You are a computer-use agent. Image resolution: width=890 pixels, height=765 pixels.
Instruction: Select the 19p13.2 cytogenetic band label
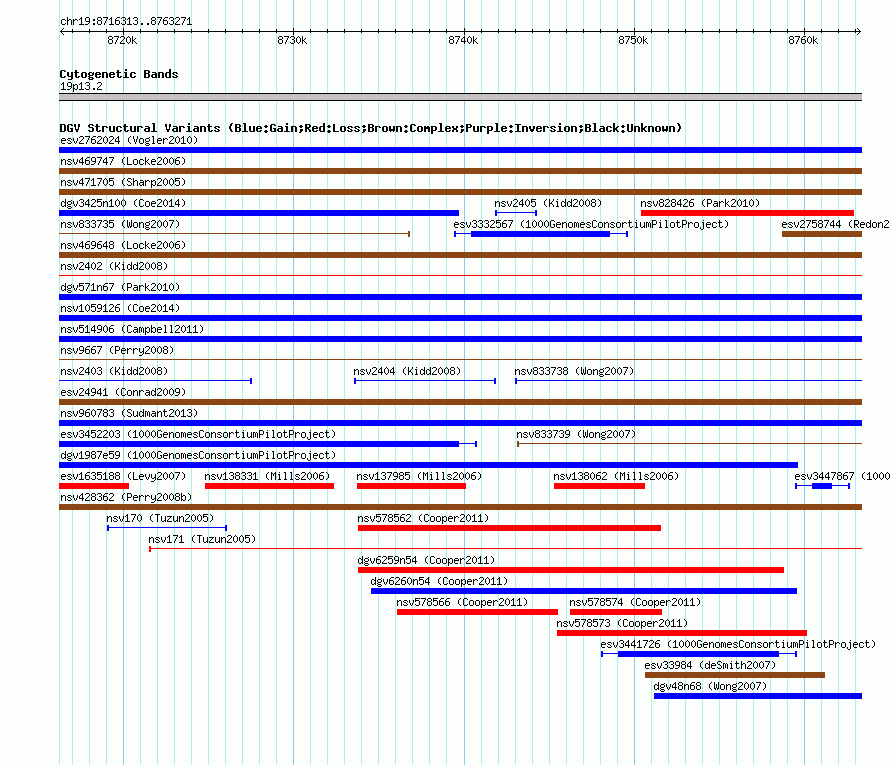click(81, 86)
